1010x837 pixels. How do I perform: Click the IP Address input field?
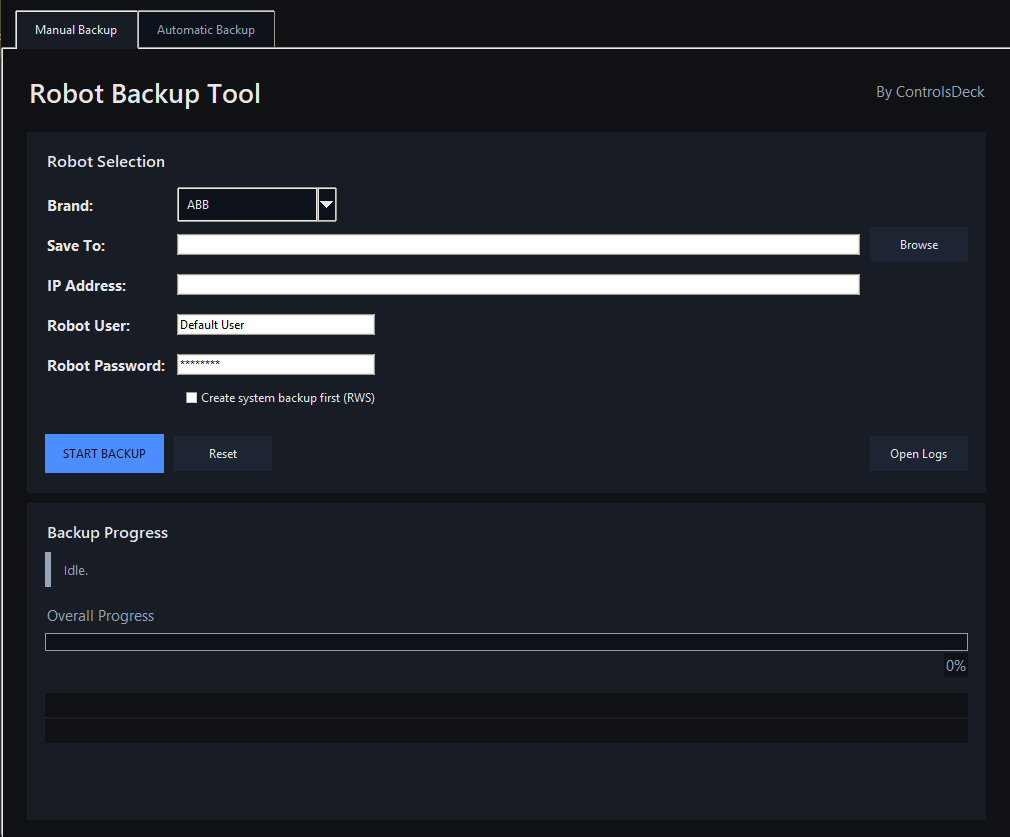[517, 284]
